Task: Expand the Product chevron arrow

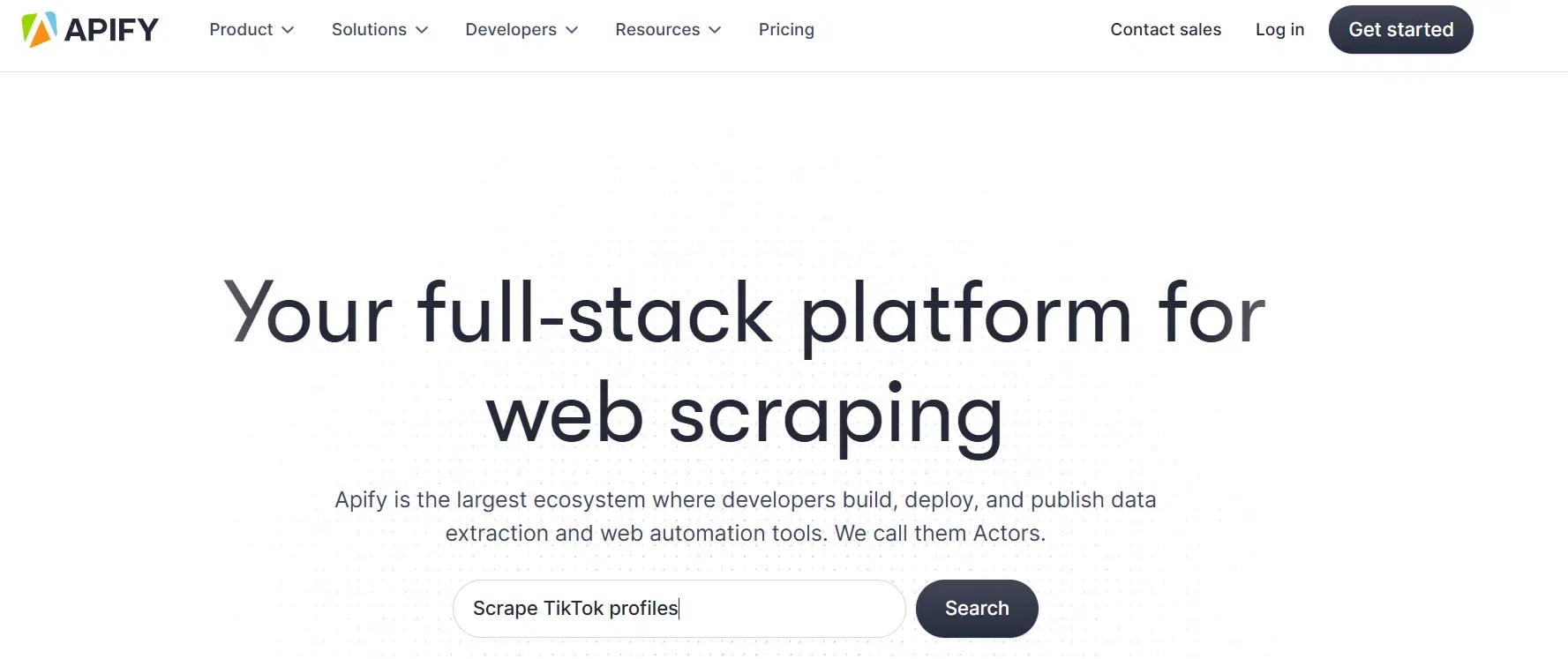Action: tap(288, 30)
